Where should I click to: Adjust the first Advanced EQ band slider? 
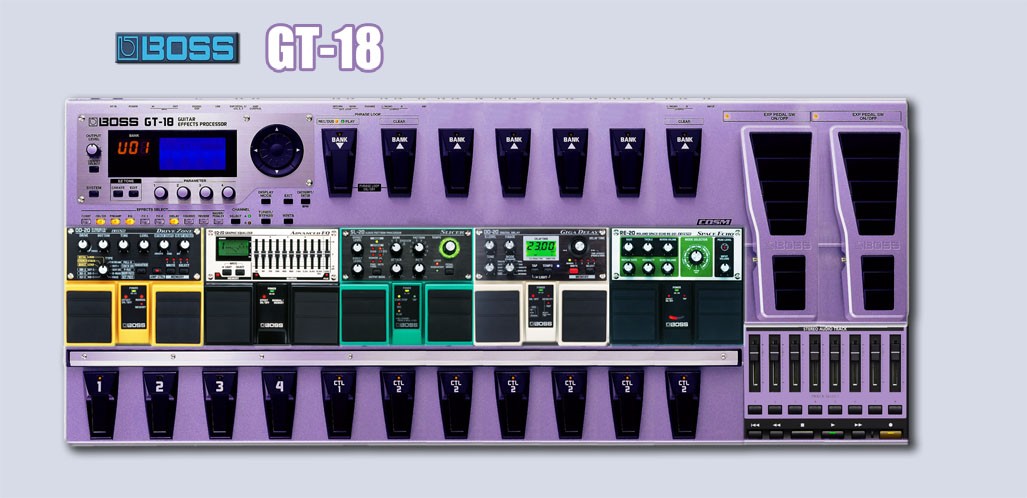(255, 254)
